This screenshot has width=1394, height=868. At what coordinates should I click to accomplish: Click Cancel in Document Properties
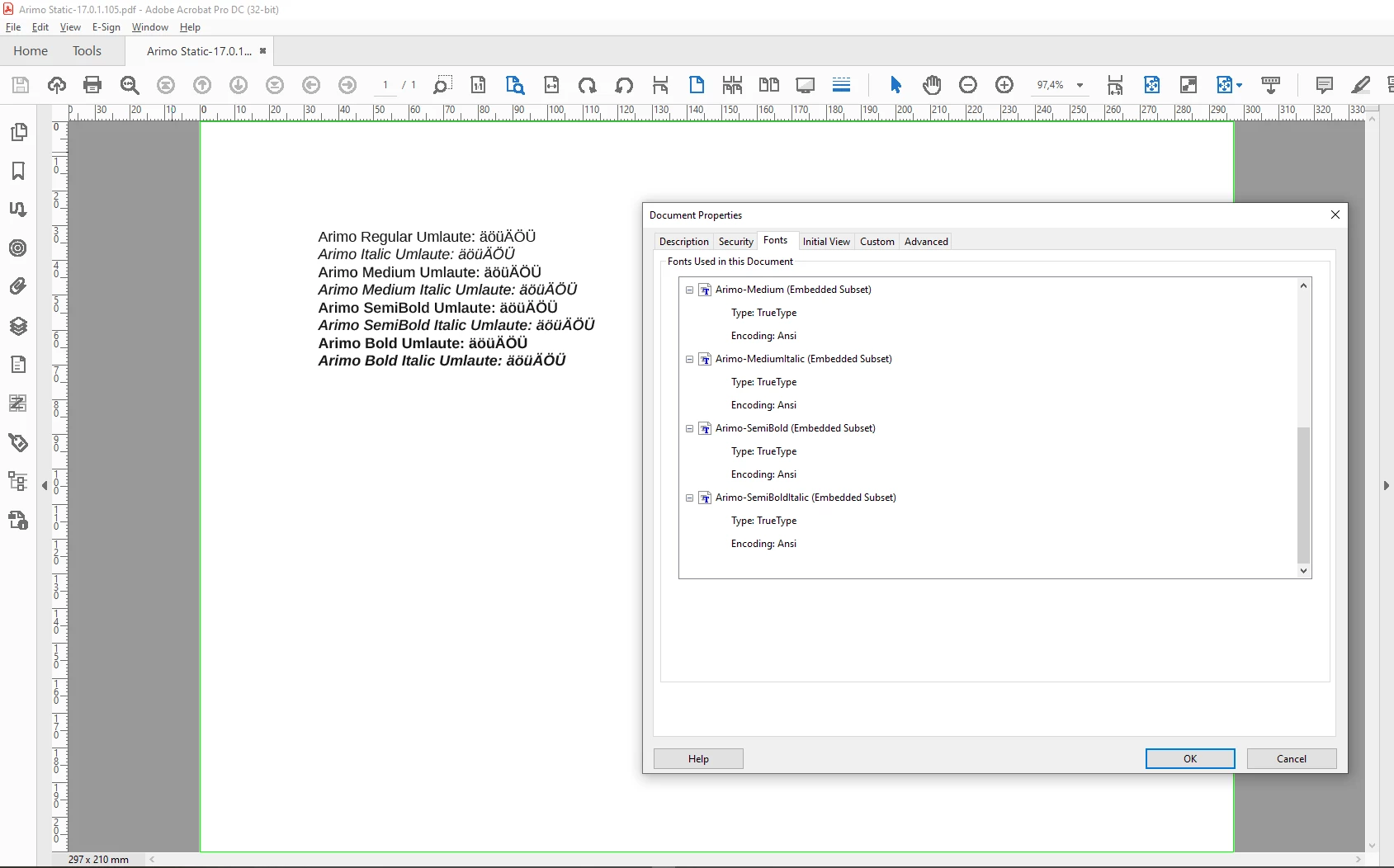[1292, 759]
